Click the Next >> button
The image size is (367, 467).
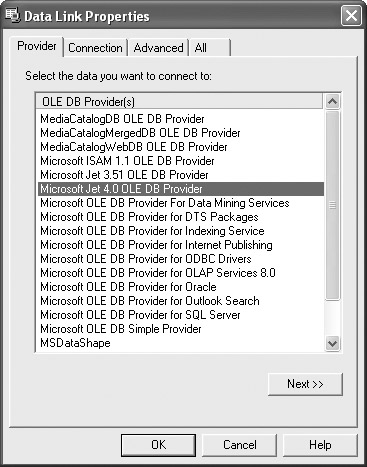pyautogui.click(x=305, y=384)
